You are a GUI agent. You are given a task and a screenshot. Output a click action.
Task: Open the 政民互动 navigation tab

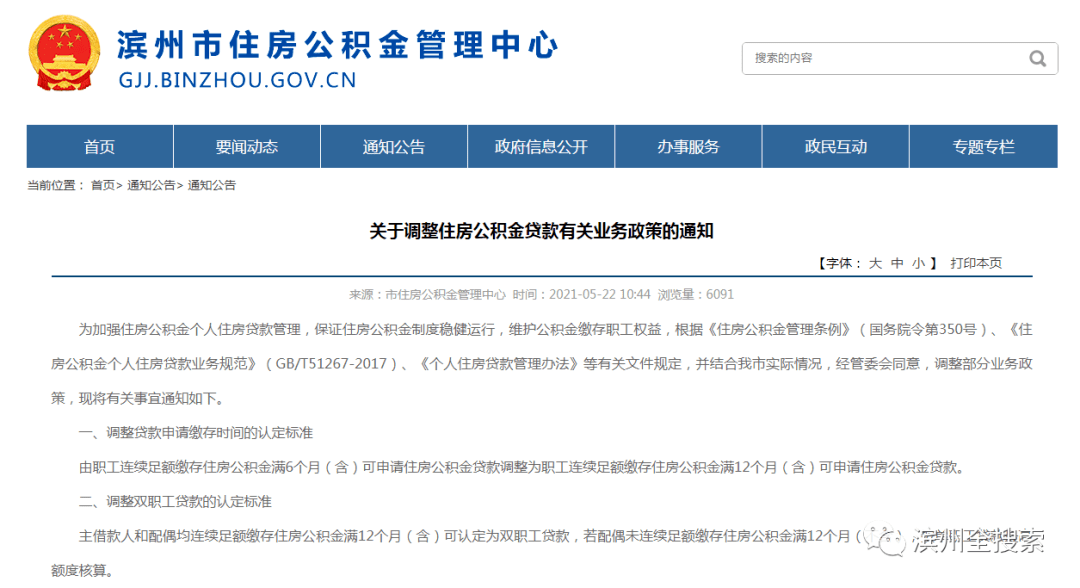835,147
